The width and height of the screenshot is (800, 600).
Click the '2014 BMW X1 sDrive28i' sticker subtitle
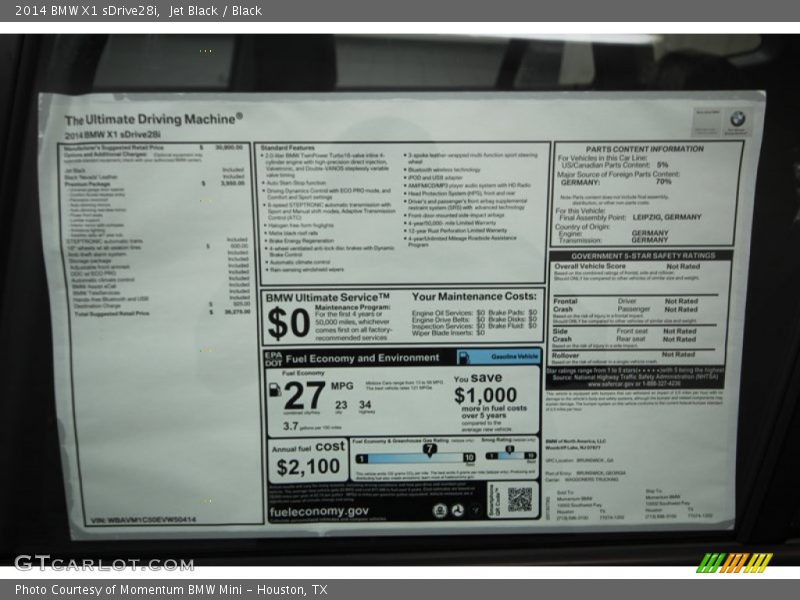[113, 135]
